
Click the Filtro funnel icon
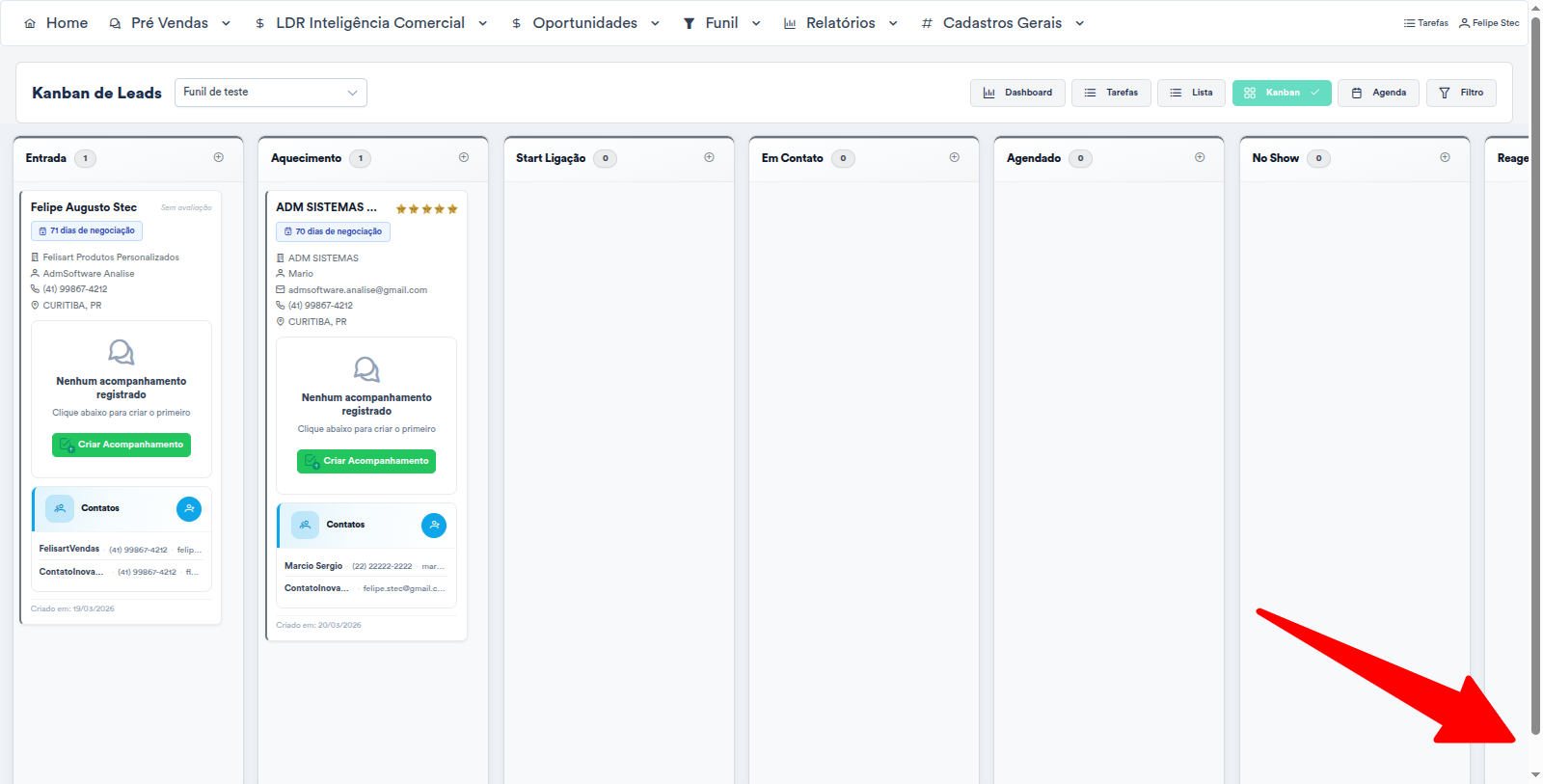[1445, 93]
